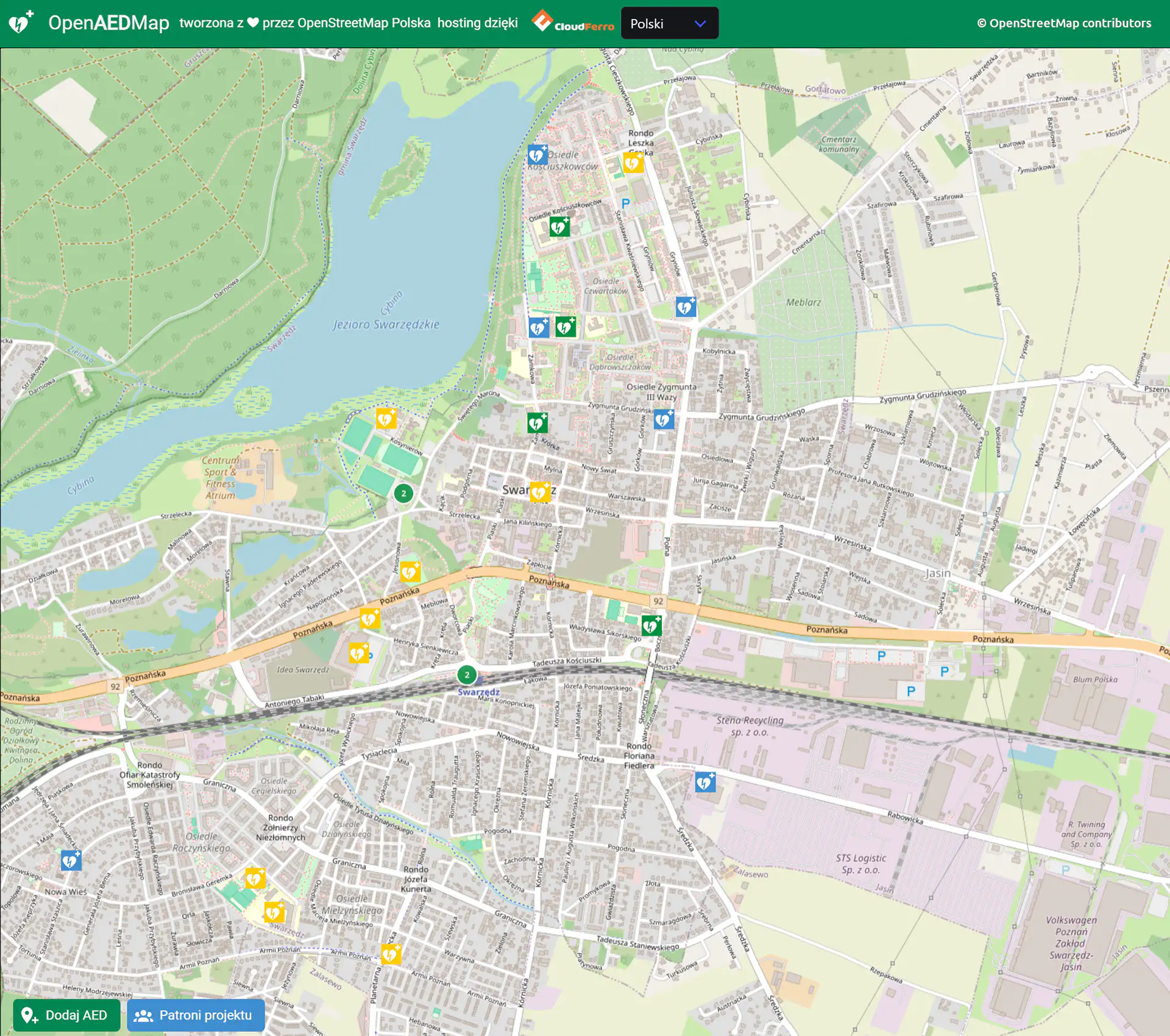Click the CloudFerro hosting logo

(572, 23)
